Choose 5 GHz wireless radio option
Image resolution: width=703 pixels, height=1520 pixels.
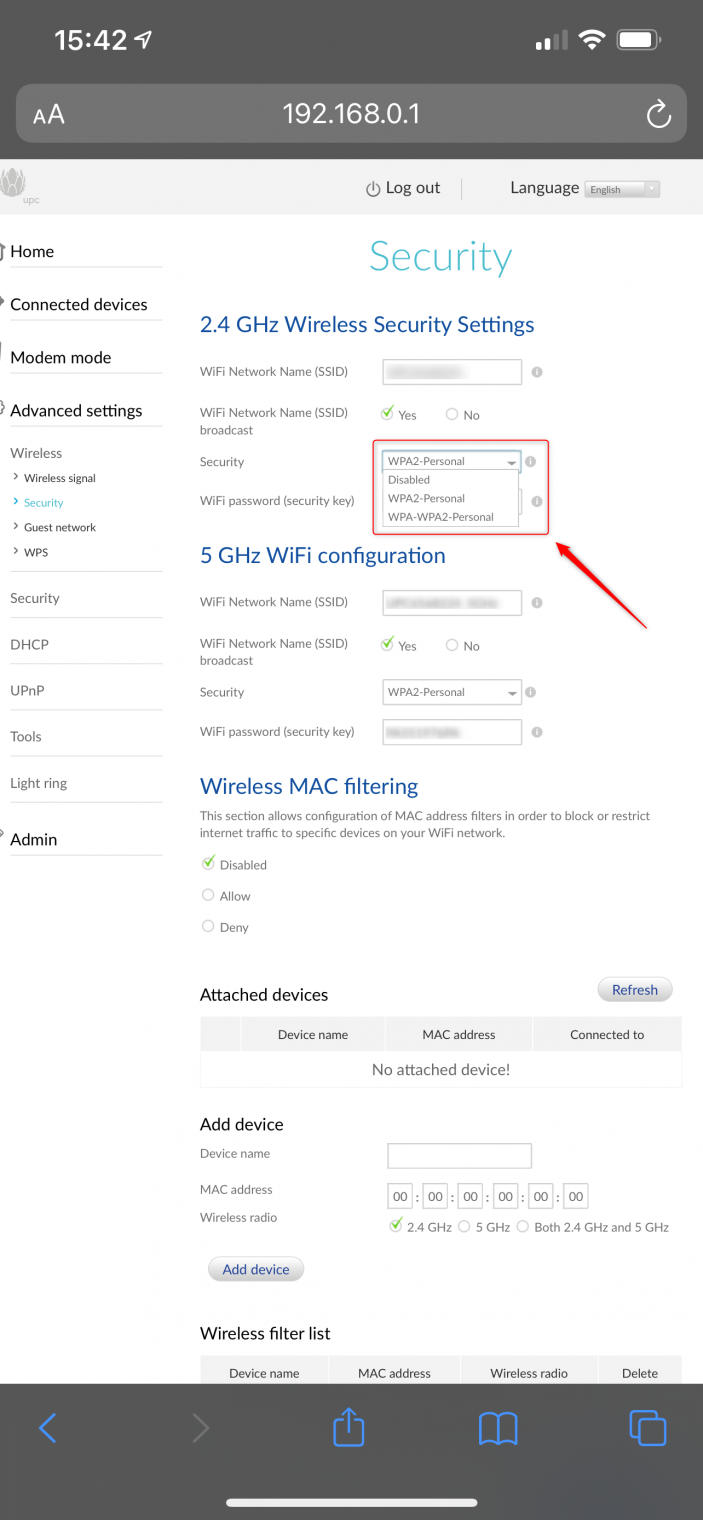pyautogui.click(x=464, y=1227)
